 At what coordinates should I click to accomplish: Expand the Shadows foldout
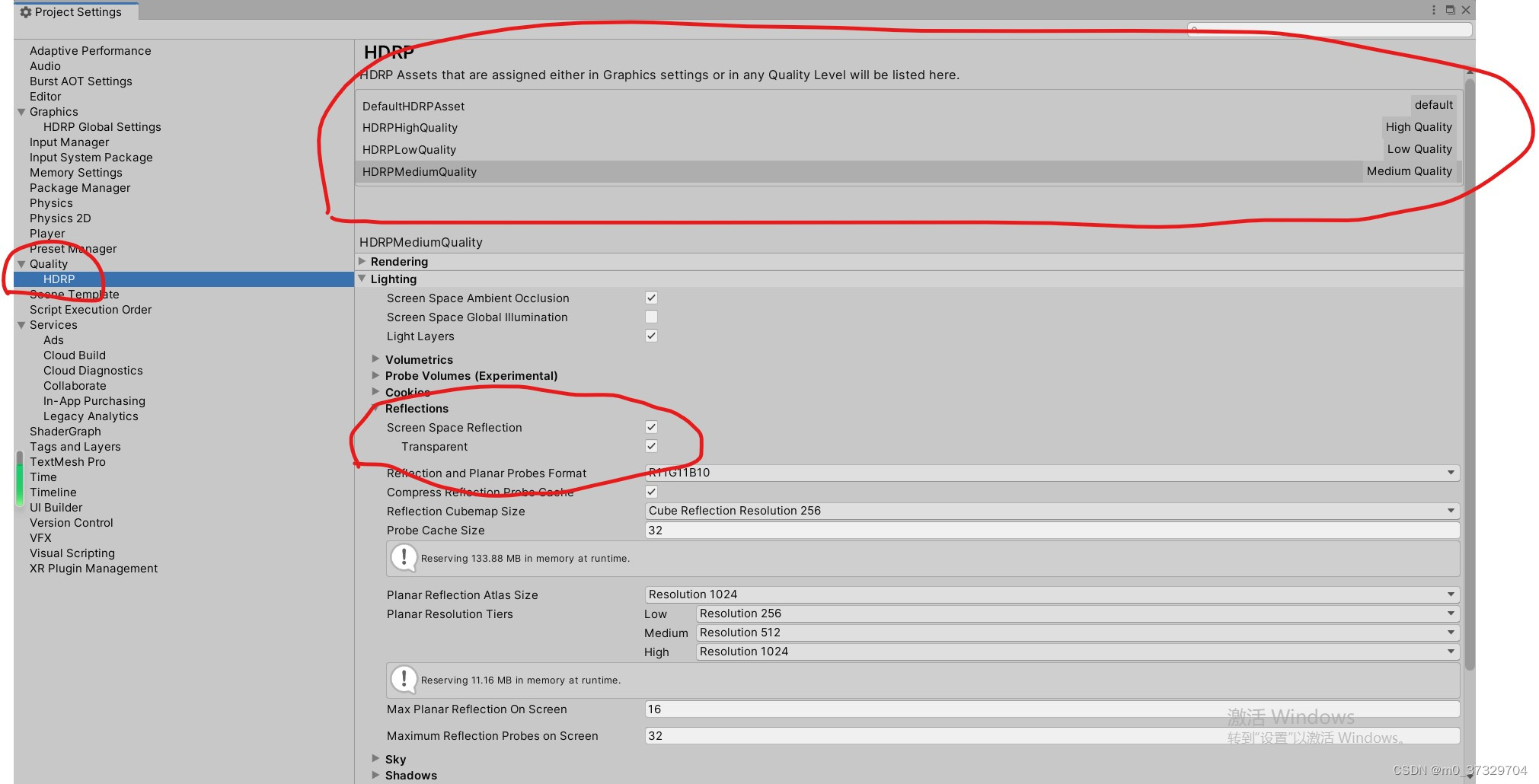click(x=375, y=775)
